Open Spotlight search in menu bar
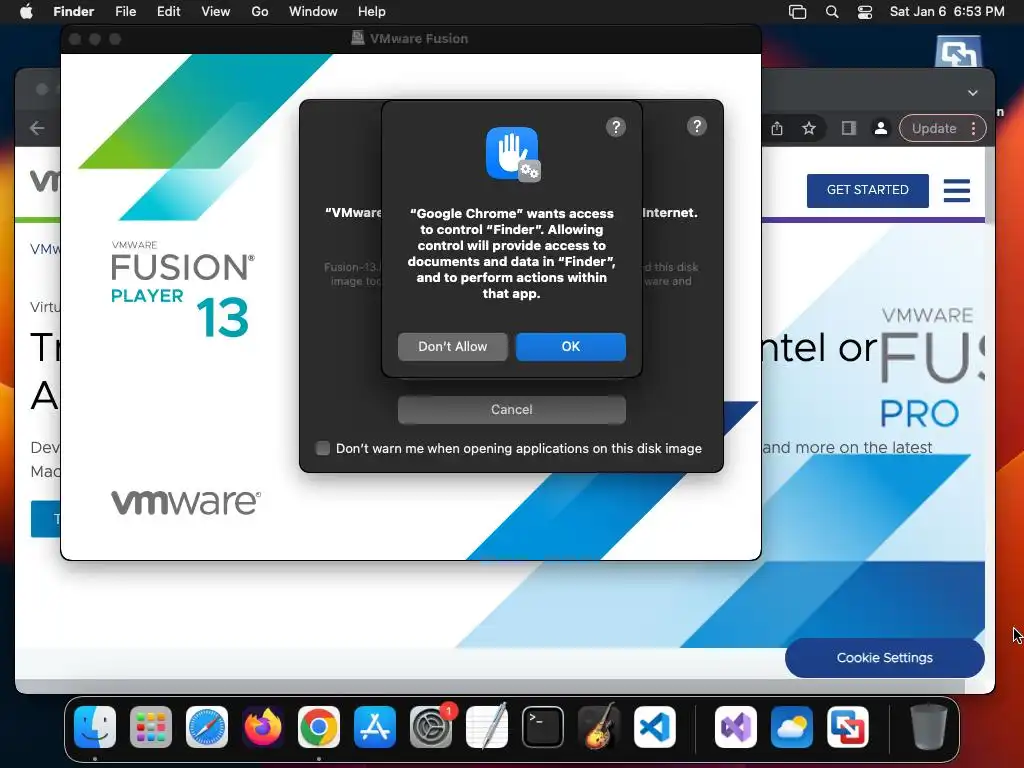Image resolution: width=1024 pixels, height=768 pixels. pos(832,12)
